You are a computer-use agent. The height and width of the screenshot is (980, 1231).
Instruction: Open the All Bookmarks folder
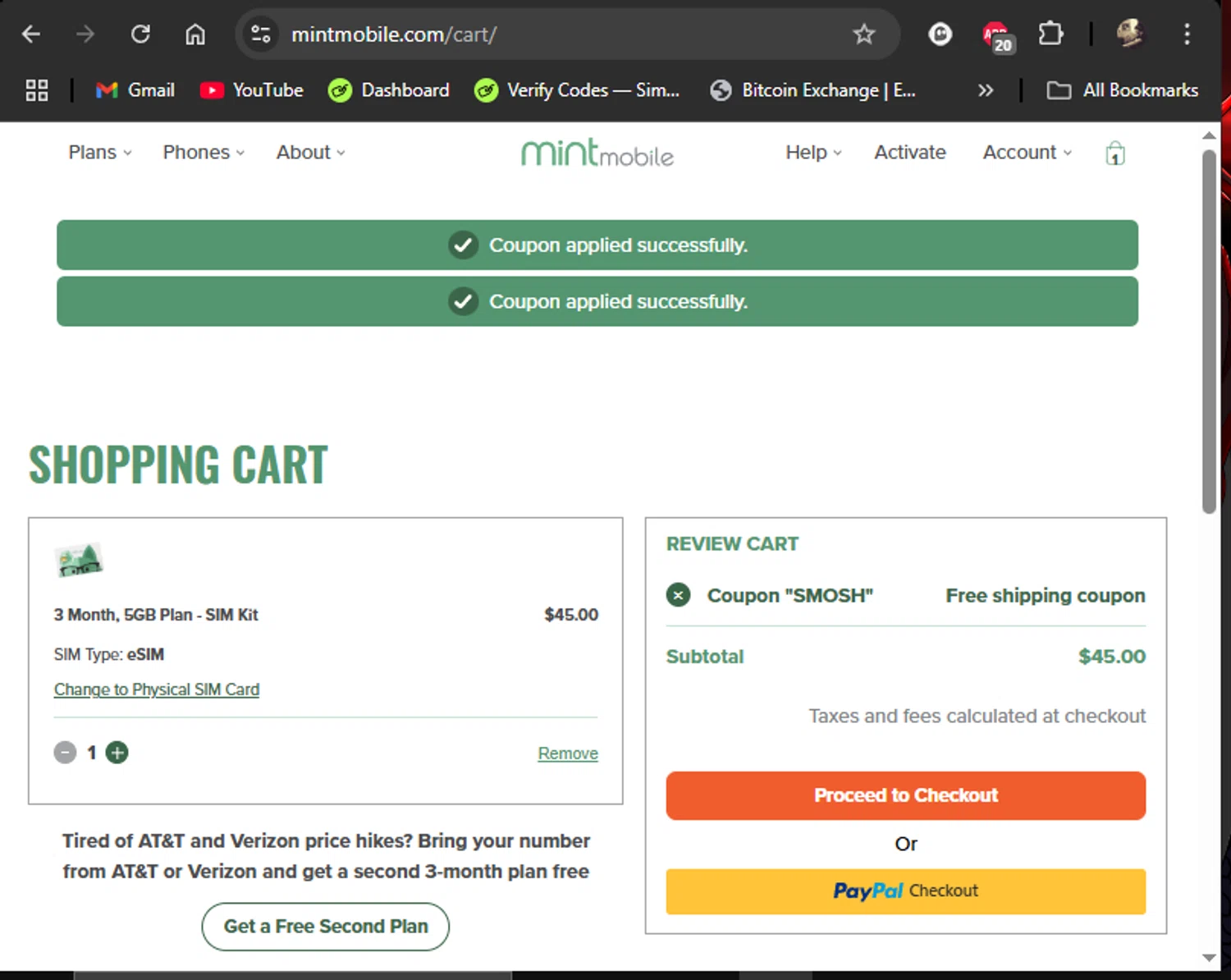(x=1123, y=90)
